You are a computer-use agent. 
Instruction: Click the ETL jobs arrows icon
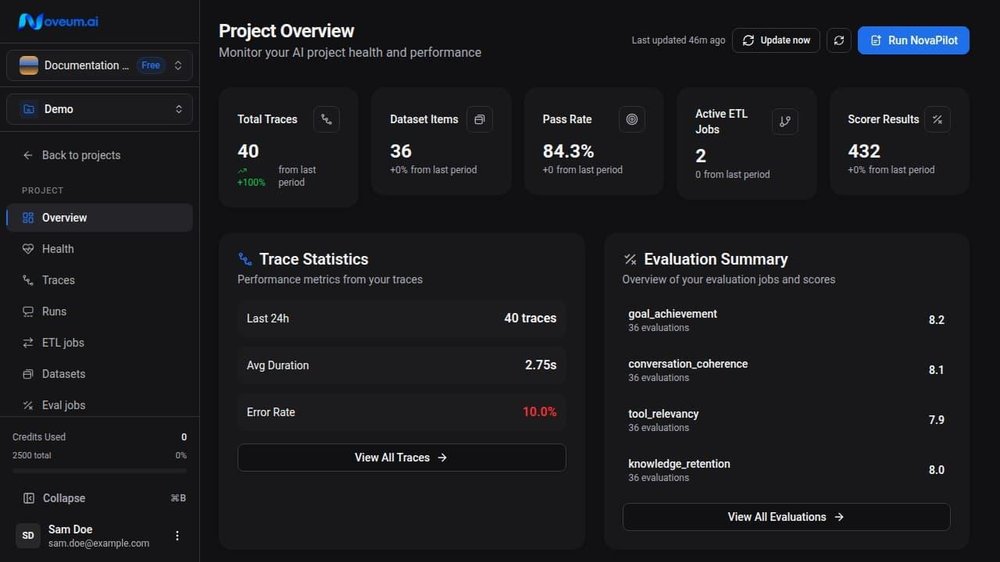click(x=28, y=343)
